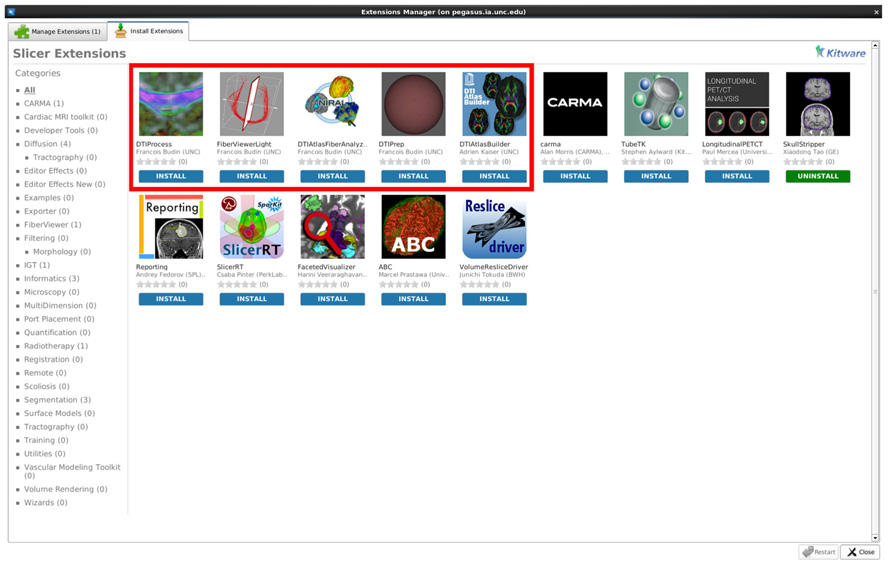Click the Restart button
The width and height of the screenshot is (892, 565).
point(819,551)
